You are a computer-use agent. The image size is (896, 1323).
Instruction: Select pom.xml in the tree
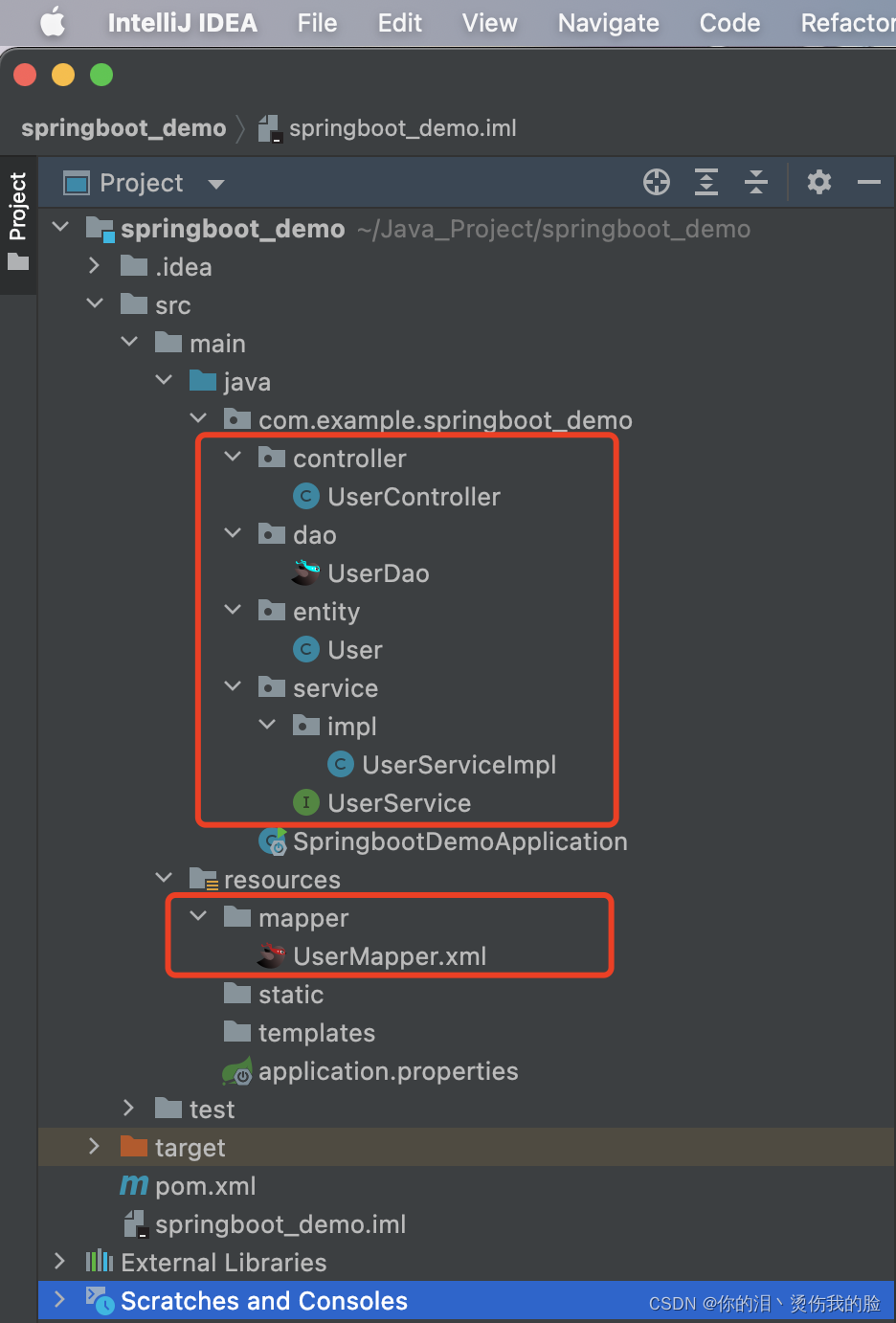205,1186
